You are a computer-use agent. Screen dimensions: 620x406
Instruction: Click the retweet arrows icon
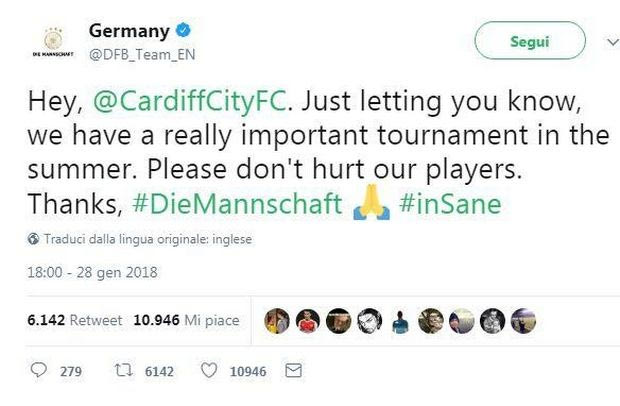coord(125,371)
